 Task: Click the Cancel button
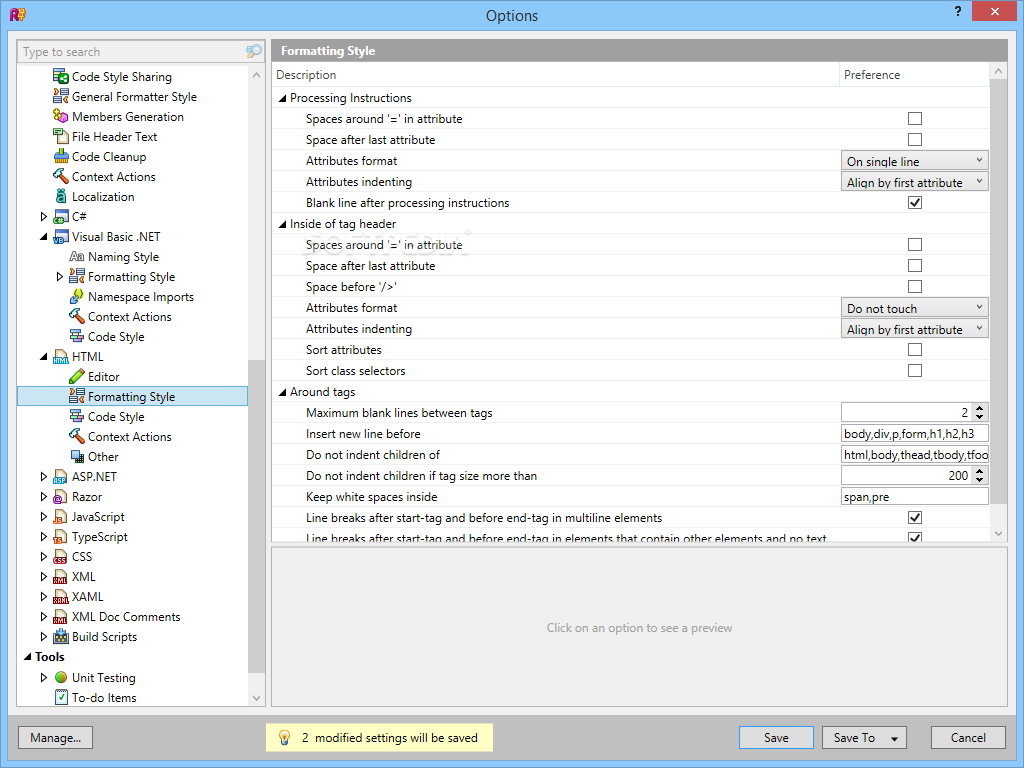[x=968, y=737]
